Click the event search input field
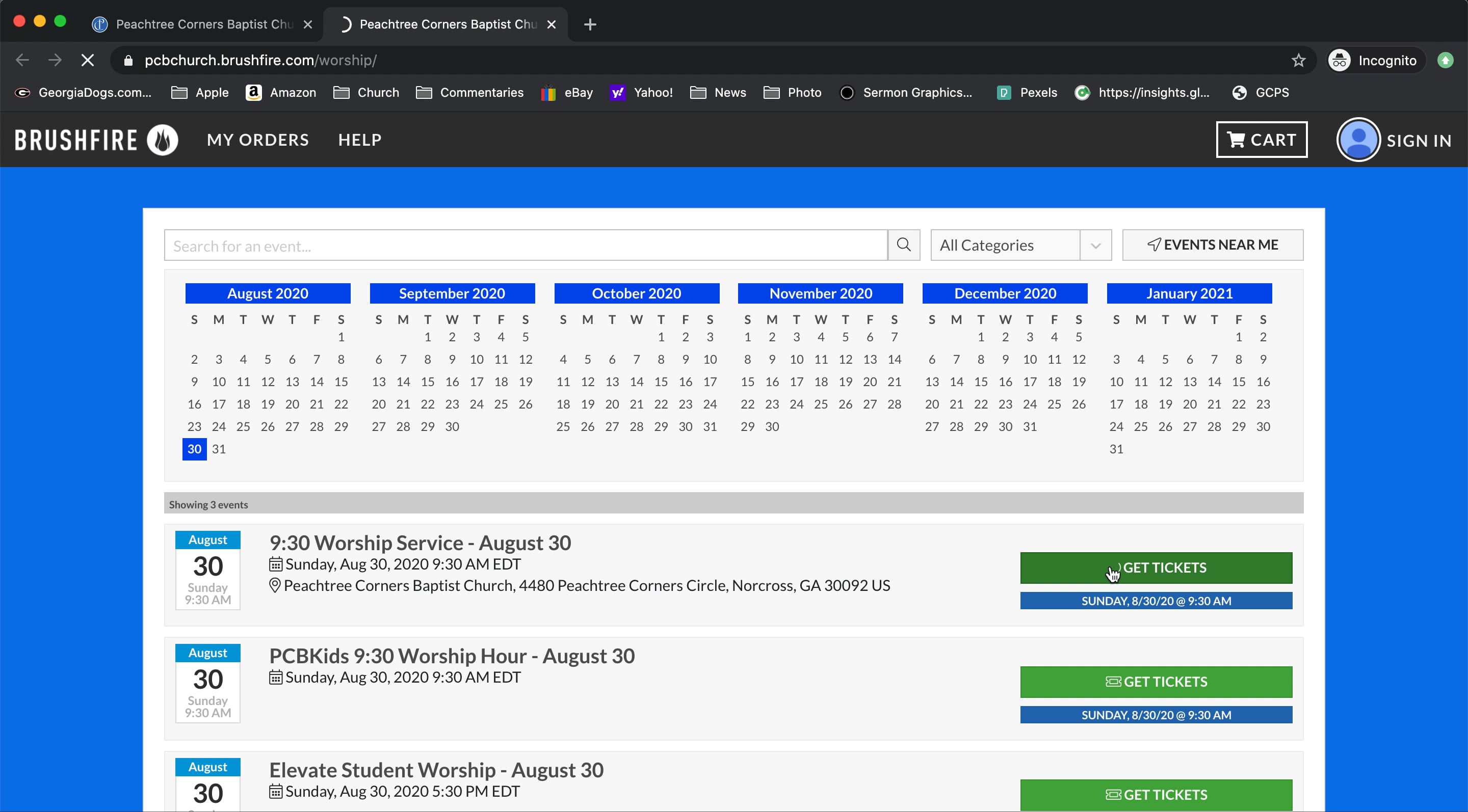This screenshot has width=1468, height=812. click(525, 246)
